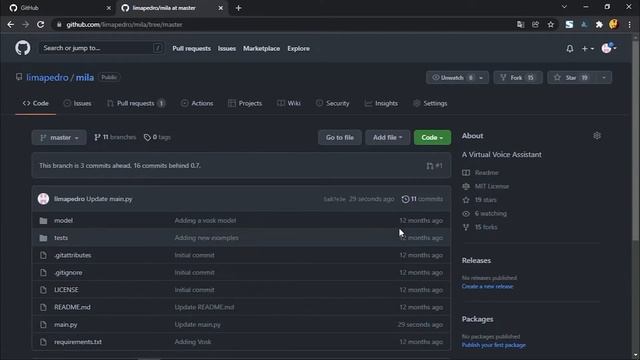Open the main.py file

coord(66,325)
